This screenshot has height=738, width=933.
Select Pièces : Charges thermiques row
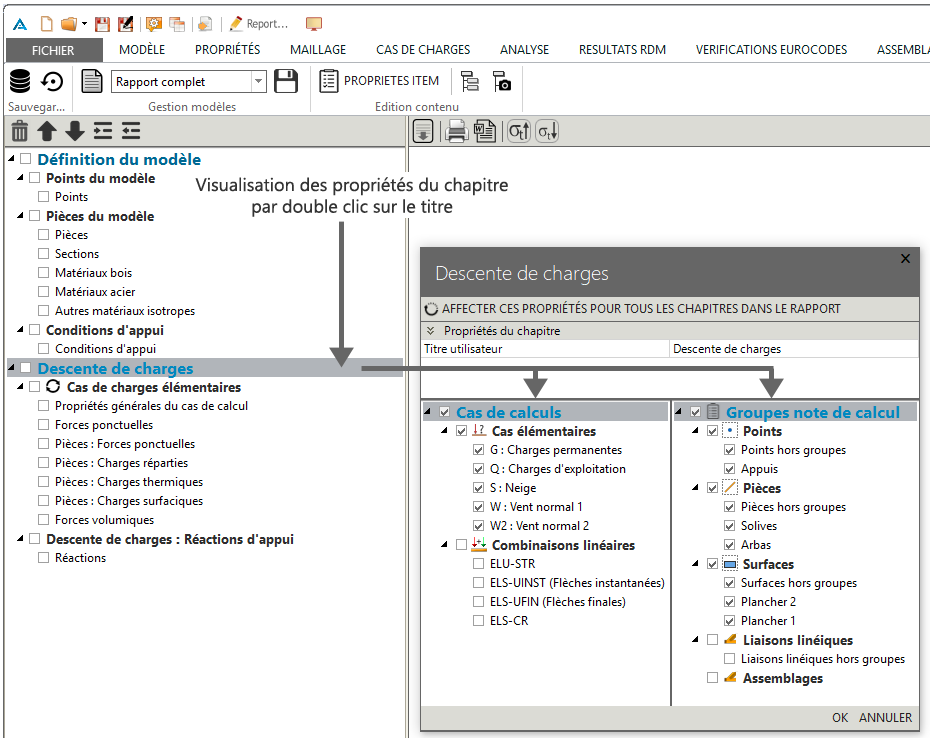pyautogui.click(x=129, y=481)
